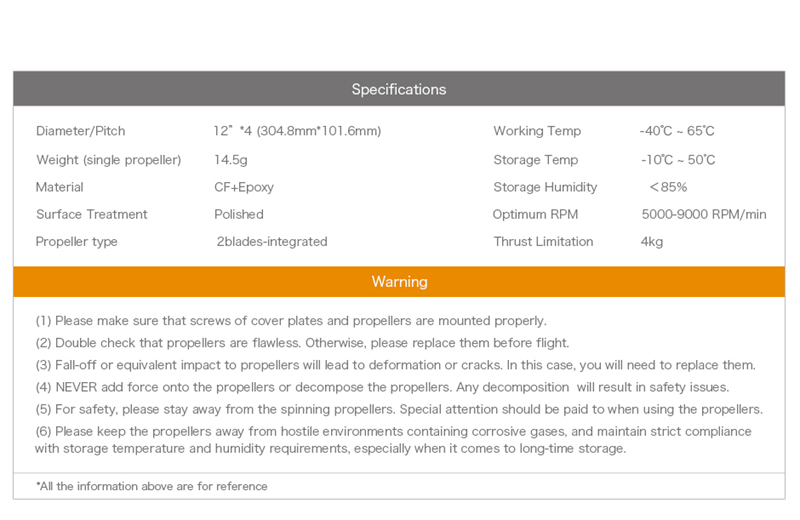The width and height of the screenshot is (800, 520).
Task: Click the 4kg thrust limitation value
Action: click(652, 242)
